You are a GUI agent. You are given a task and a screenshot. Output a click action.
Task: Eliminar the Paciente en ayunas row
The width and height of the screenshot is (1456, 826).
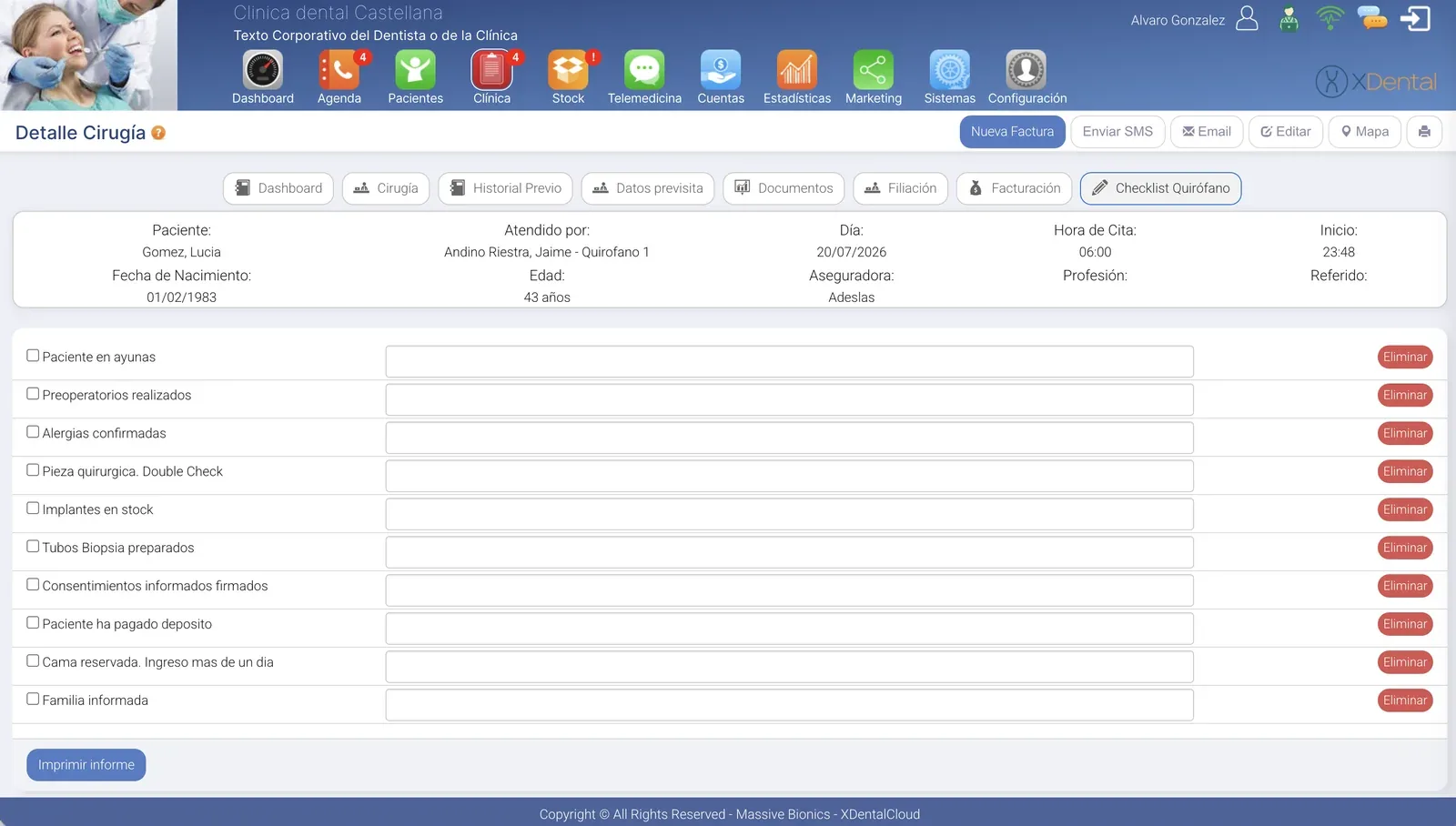[x=1405, y=358]
